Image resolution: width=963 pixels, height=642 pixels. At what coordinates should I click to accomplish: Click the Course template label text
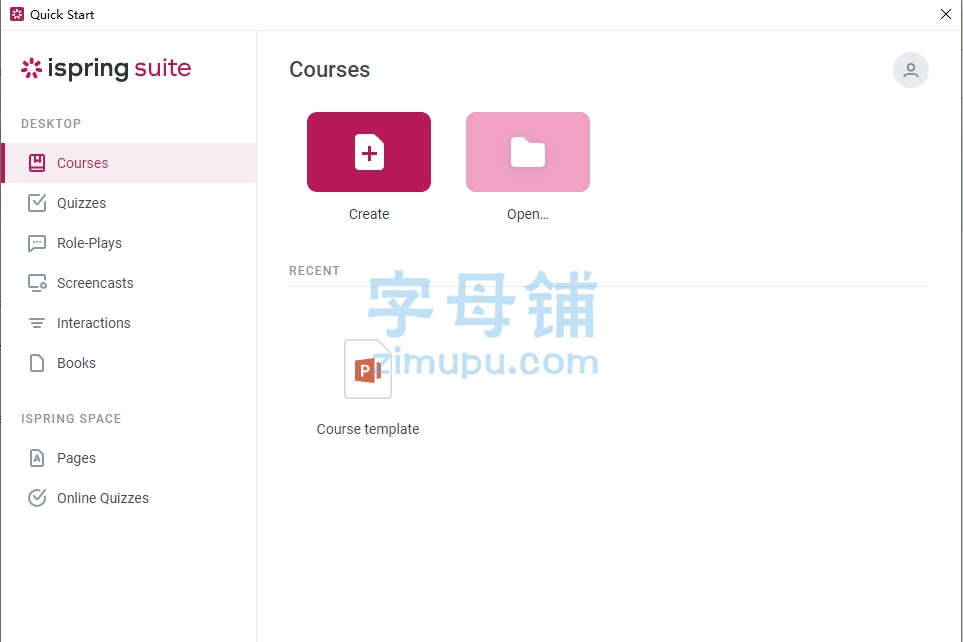pyautogui.click(x=368, y=429)
